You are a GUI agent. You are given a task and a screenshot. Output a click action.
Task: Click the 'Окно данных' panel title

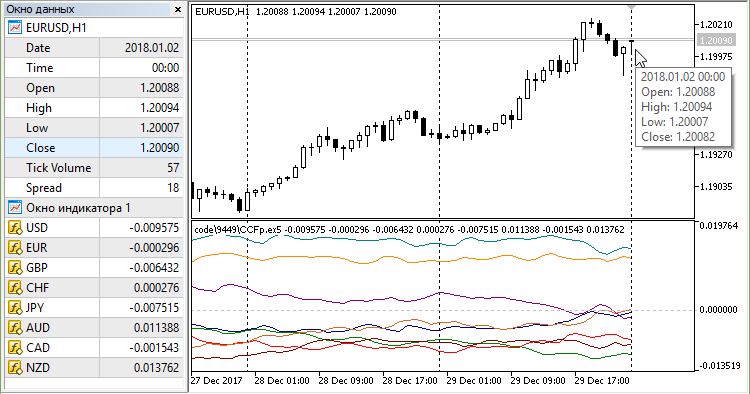point(40,9)
